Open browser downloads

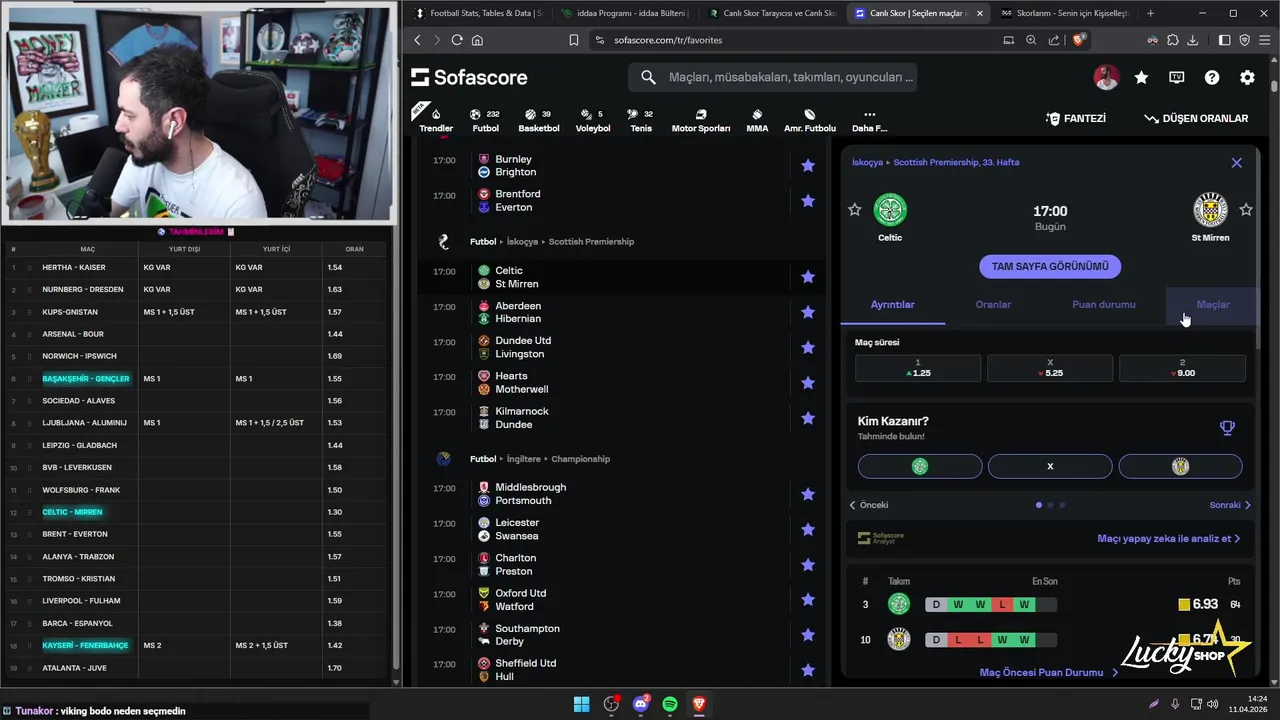tap(1192, 40)
